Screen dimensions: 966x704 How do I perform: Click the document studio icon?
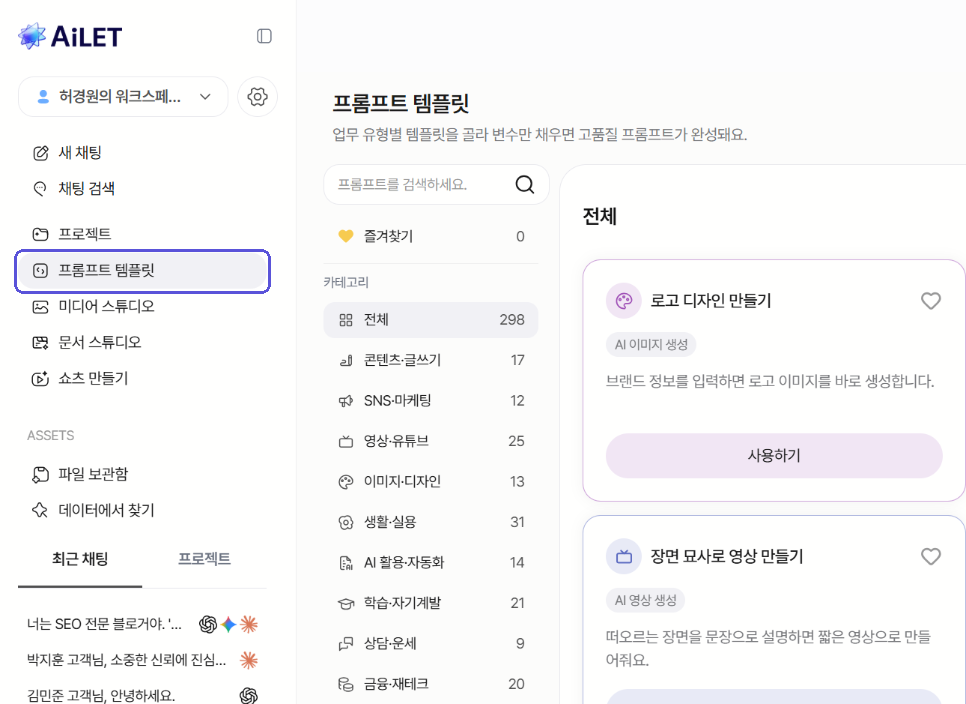pos(41,342)
